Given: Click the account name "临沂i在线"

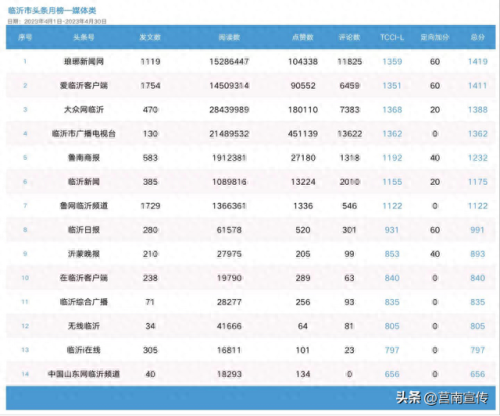Looking at the screenshot, I should (x=84, y=350).
